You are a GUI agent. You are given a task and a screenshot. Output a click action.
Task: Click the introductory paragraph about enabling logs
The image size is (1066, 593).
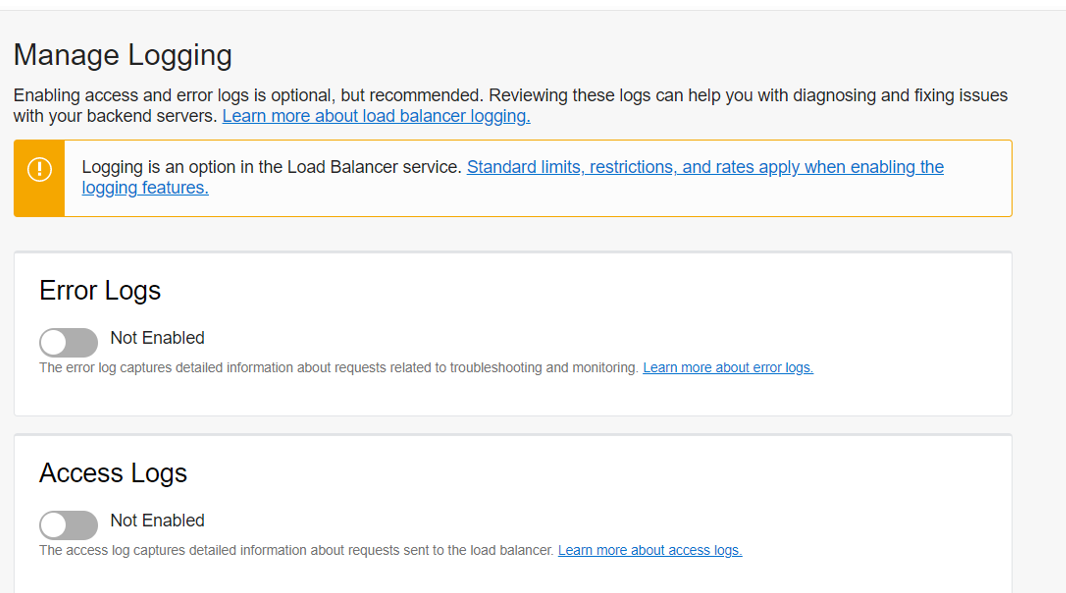click(510, 105)
